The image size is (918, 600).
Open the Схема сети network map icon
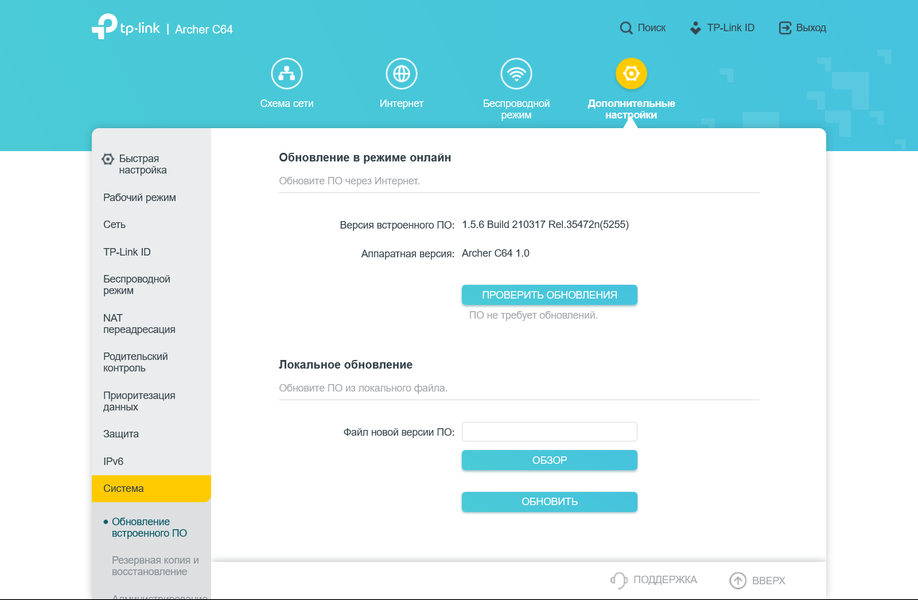point(287,74)
